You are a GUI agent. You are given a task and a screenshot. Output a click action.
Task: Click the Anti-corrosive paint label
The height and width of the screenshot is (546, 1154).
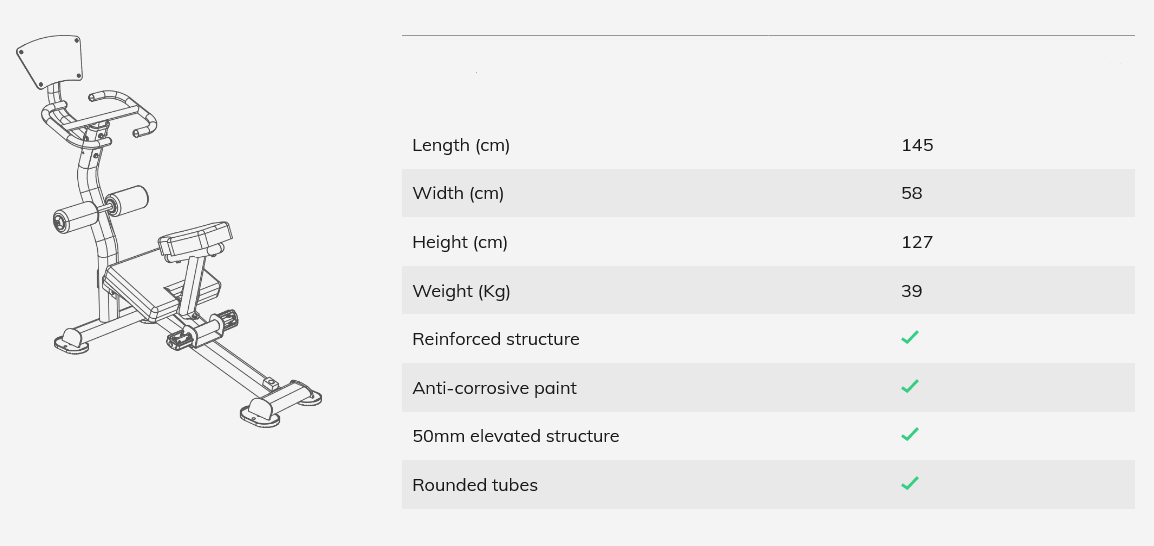pyautogui.click(x=494, y=388)
